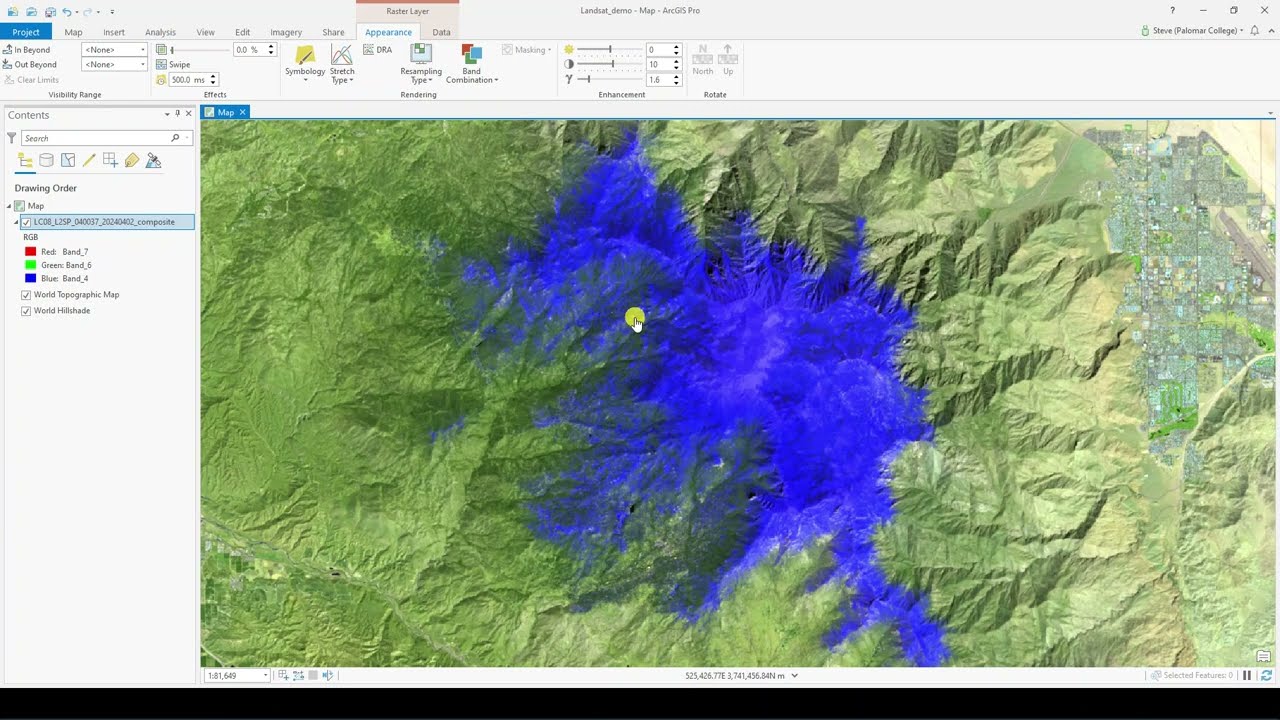Collapse the composite layer legend
1280x720 pixels.
coord(16,222)
